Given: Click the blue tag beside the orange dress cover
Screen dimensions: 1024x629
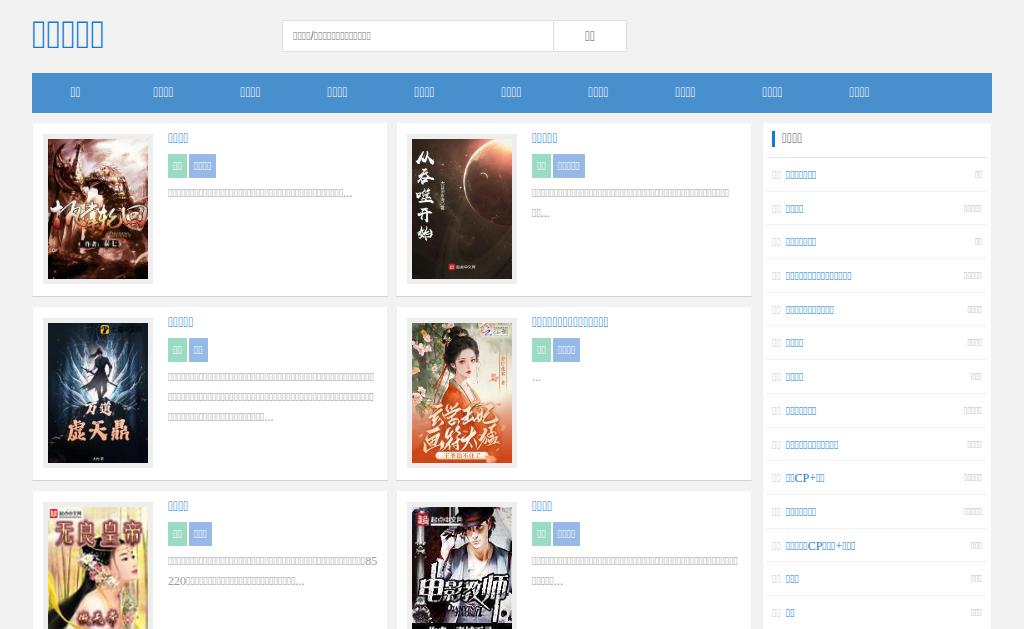Looking at the screenshot, I should [x=566, y=350].
